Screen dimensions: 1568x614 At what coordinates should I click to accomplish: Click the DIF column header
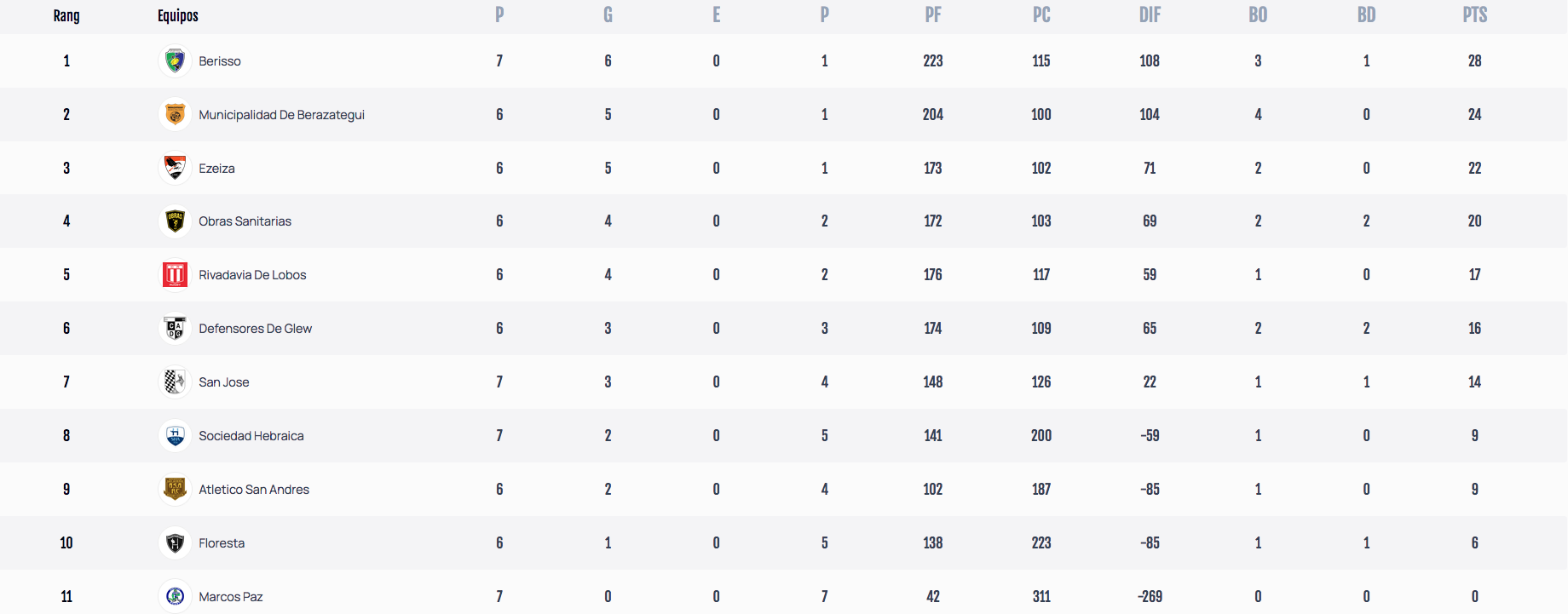(x=1150, y=15)
